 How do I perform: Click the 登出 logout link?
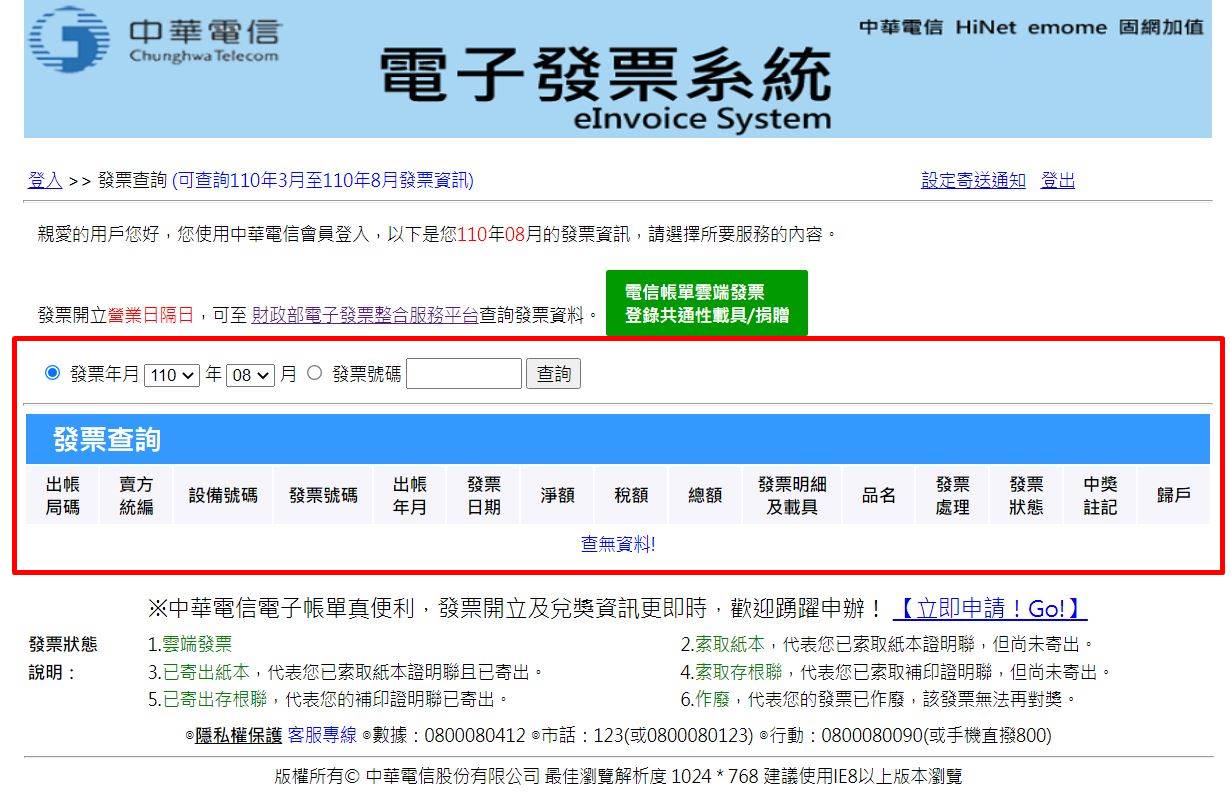pyautogui.click(x=1058, y=181)
